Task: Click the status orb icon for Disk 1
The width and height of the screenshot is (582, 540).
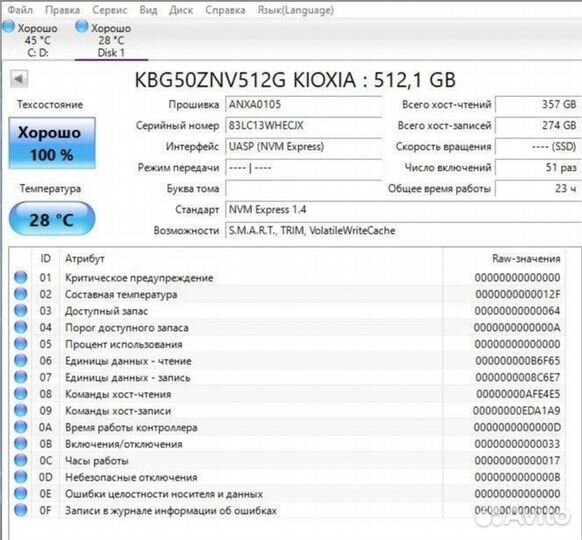Action: tap(82, 27)
